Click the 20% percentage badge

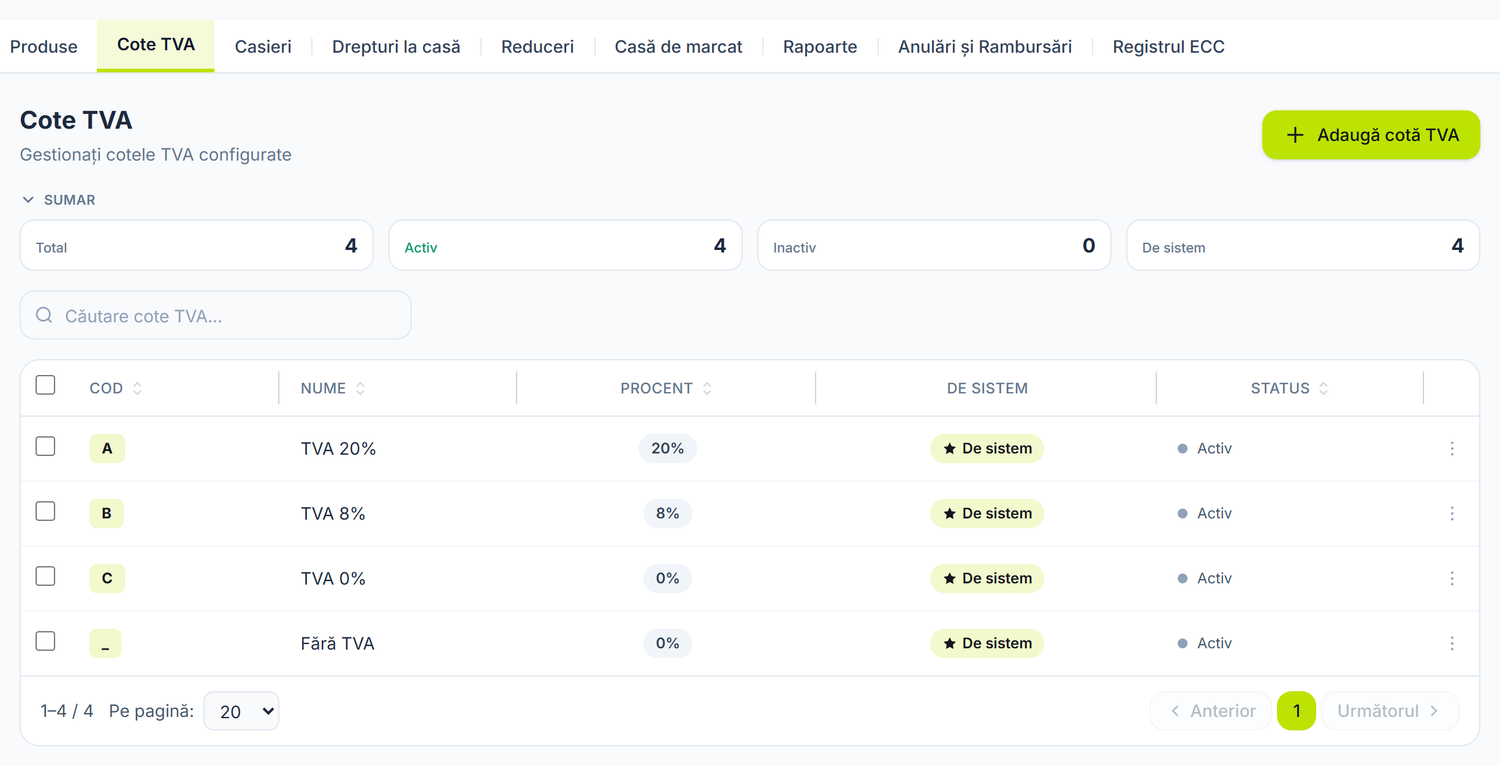[x=667, y=449]
